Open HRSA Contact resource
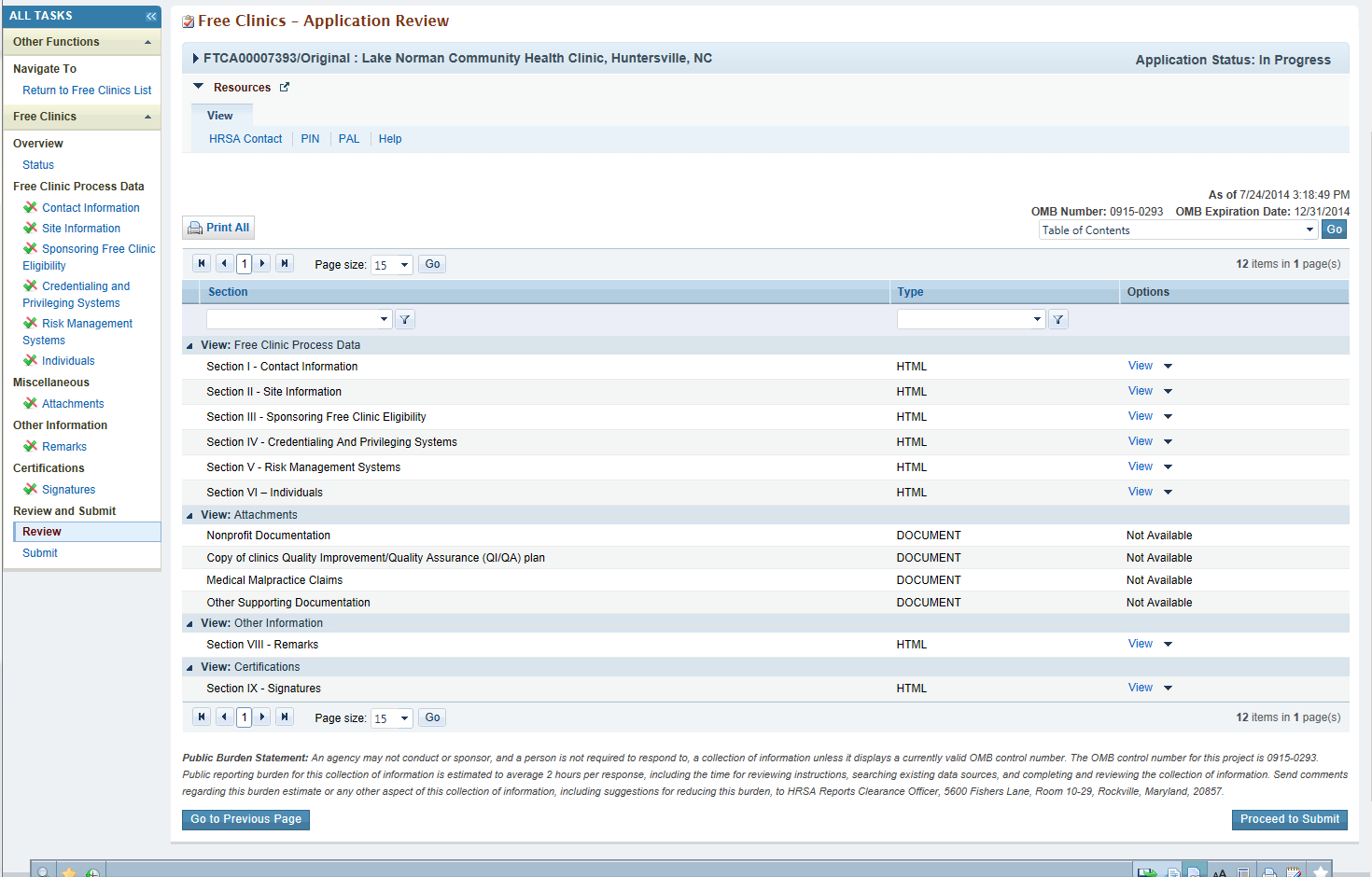The width and height of the screenshot is (1372, 877). click(245, 139)
